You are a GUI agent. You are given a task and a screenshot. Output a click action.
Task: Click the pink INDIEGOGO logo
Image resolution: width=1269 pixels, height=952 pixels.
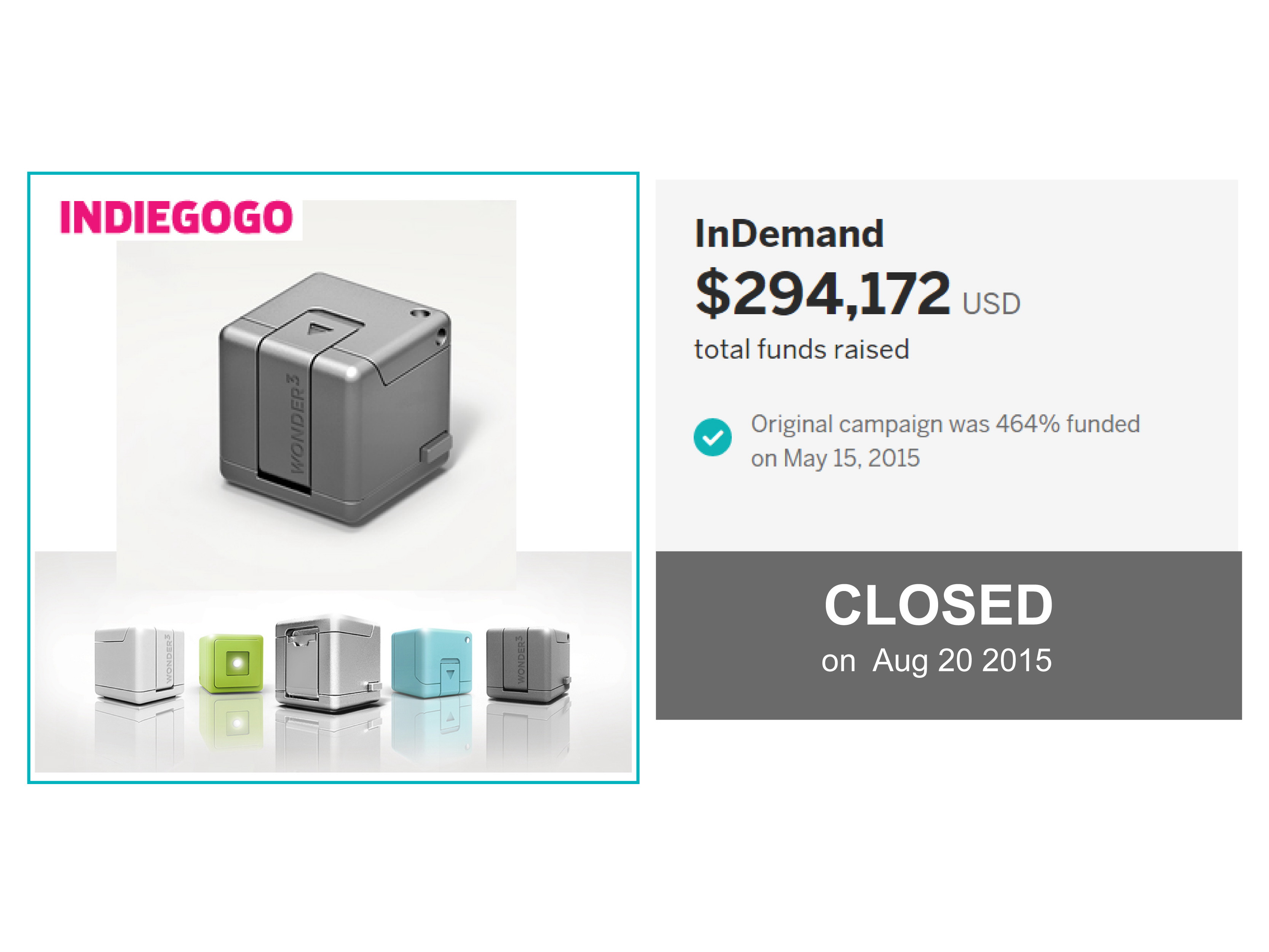(x=176, y=217)
